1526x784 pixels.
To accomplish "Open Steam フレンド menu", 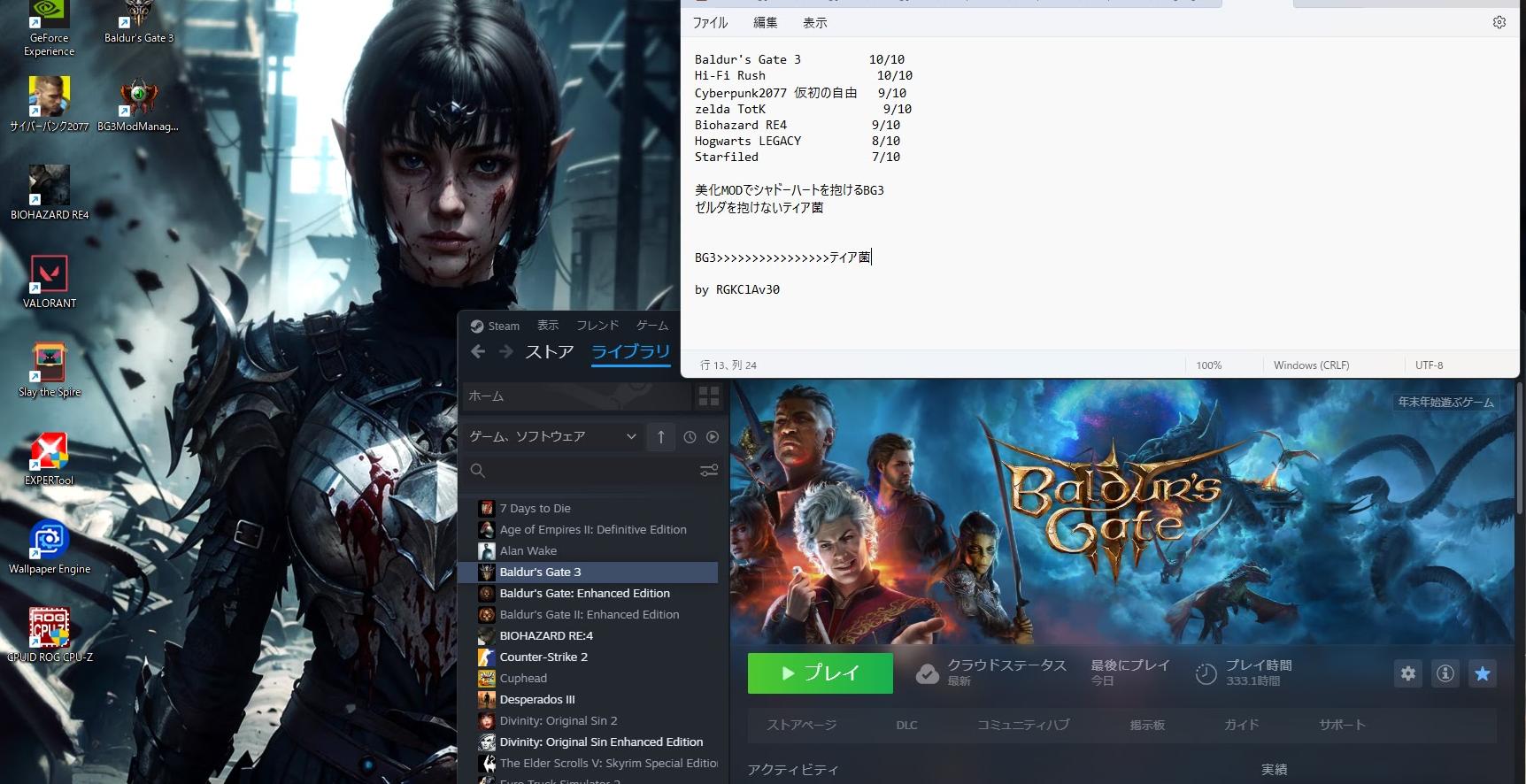I will click(597, 326).
